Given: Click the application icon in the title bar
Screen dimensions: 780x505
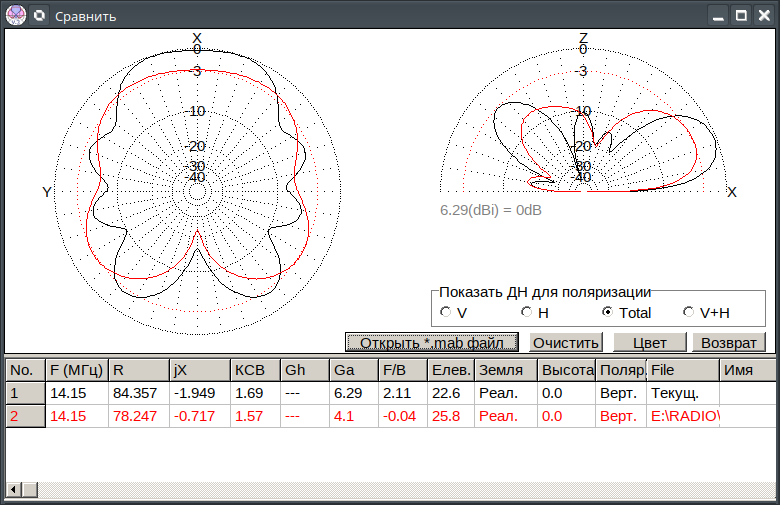Looking at the screenshot, I should (x=15, y=15).
